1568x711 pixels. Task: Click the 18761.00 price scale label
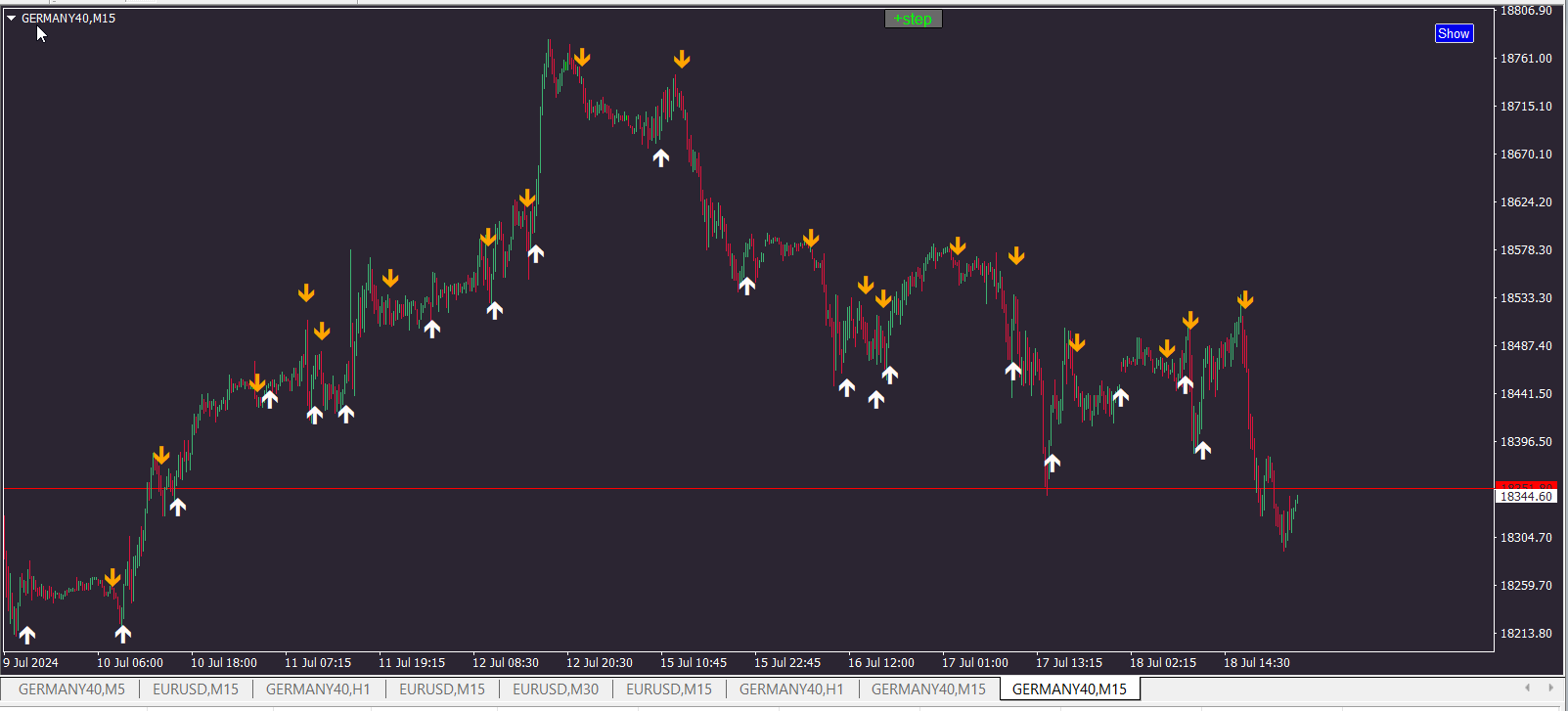[1526, 59]
